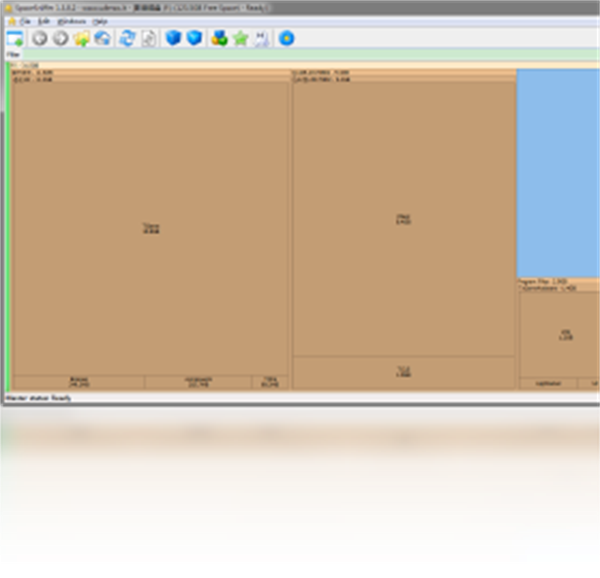
Task: Toggle file classes styles colored shapes icon
Action: pos(219,38)
